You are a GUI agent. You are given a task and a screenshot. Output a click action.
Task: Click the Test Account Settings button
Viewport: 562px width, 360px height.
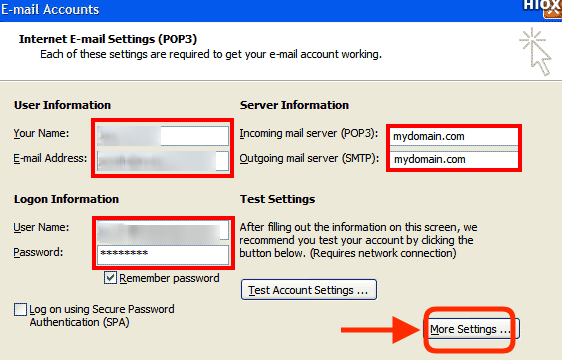click(309, 290)
